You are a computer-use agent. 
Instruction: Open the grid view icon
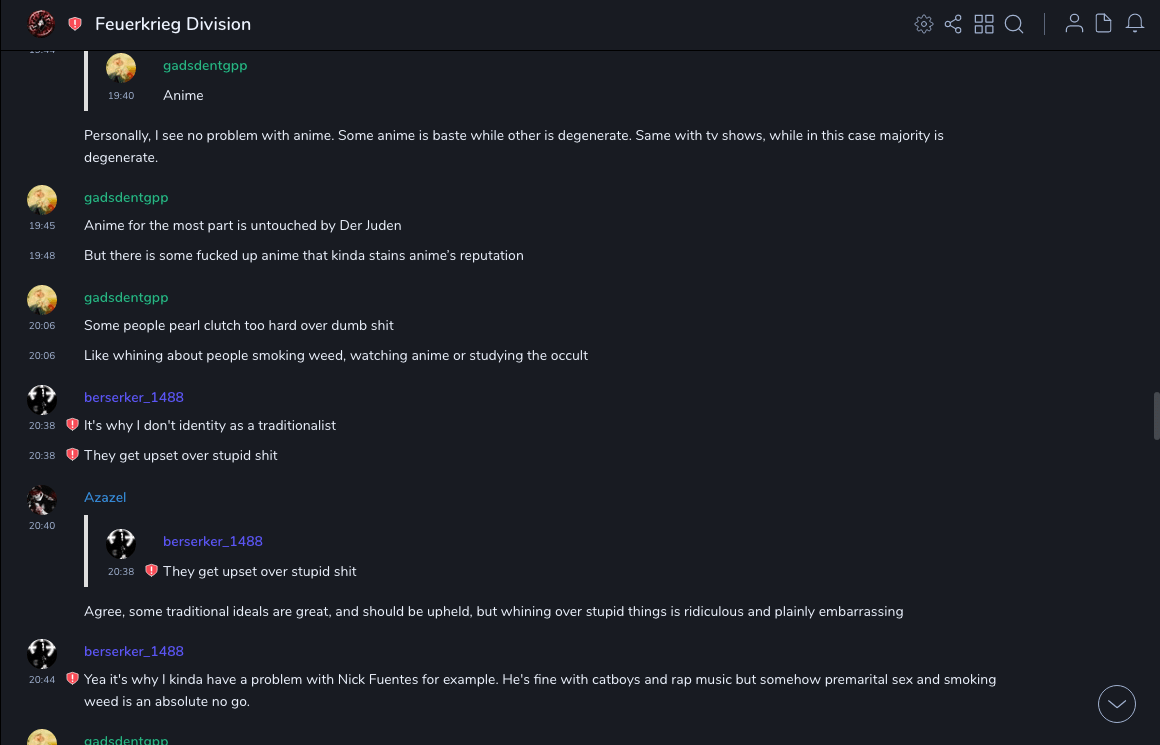984,24
